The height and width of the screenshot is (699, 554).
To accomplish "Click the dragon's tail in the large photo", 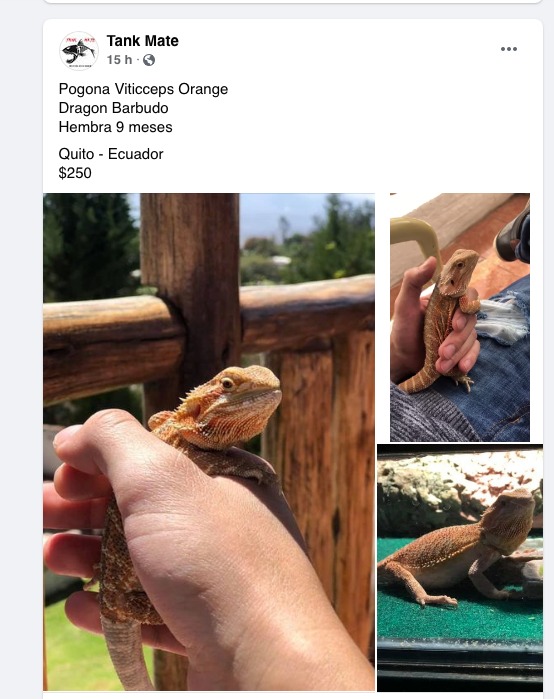I will pyautogui.click(x=126, y=653).
